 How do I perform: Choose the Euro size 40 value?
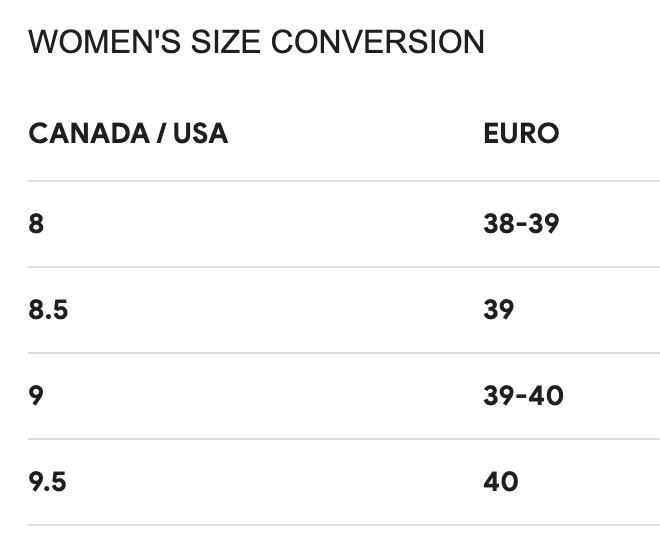(x=501, y=481)
